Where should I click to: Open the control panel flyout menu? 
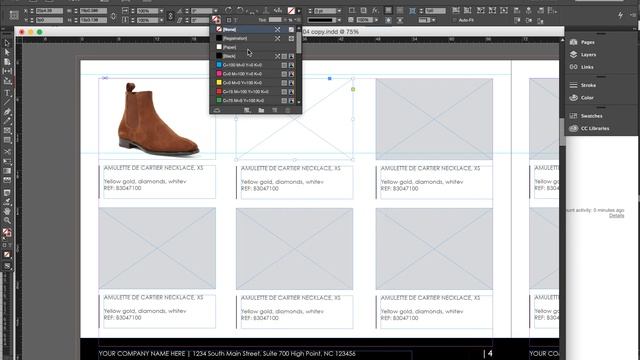(633, 15)
